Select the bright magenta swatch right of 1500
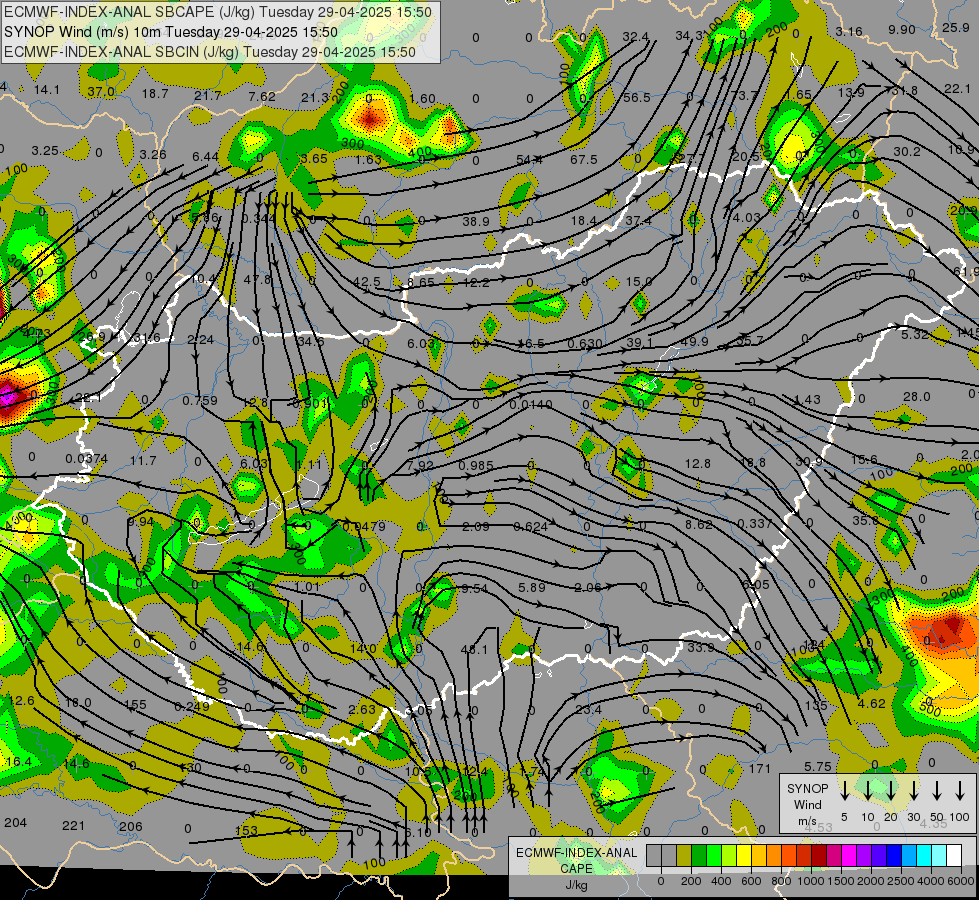 click(x=849, y=856)
